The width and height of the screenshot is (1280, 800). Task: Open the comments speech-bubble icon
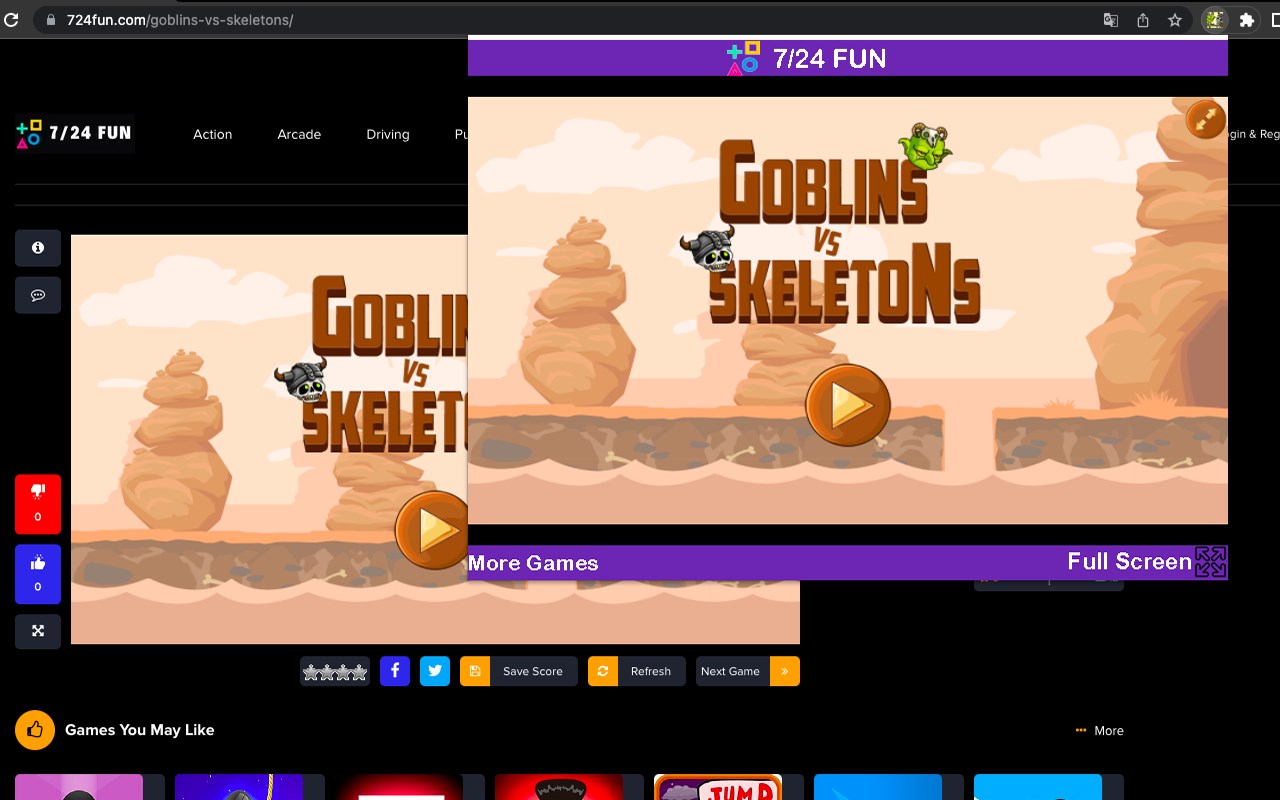click(37, 294)
